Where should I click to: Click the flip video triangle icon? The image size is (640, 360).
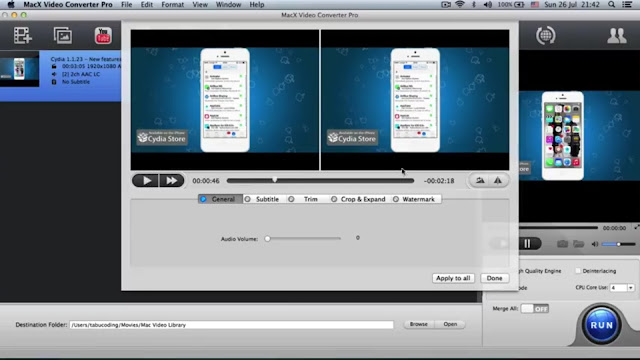[498, 180]
